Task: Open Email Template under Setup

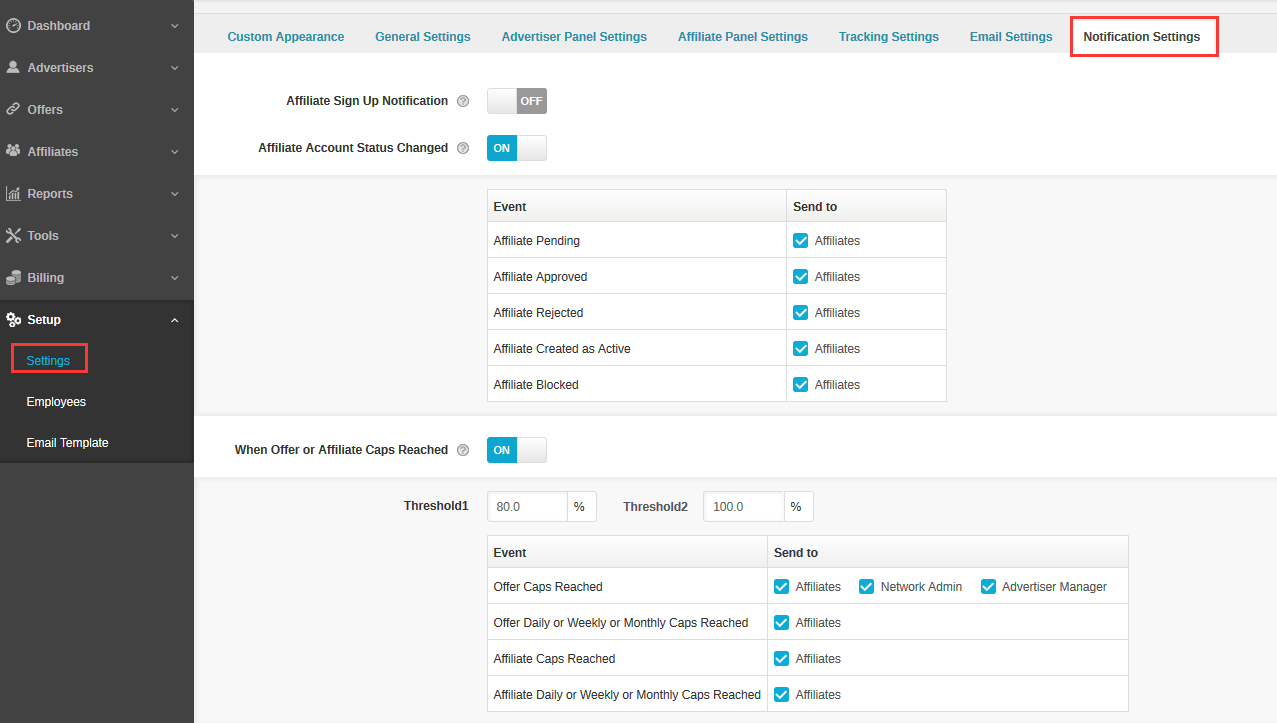Action: point(67,442)
